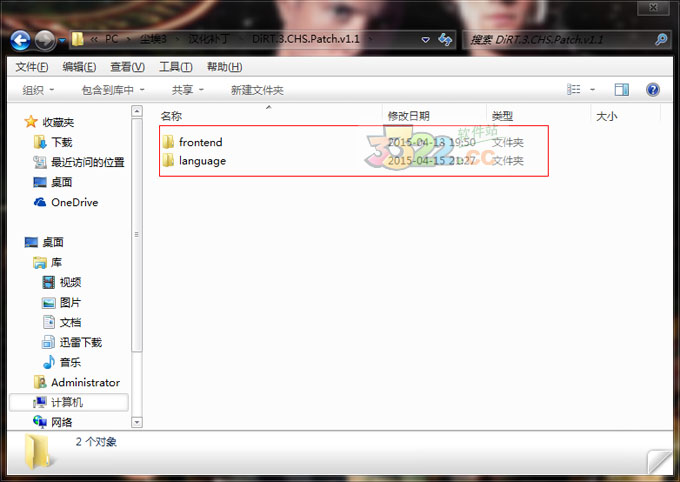Expand the address bar history dropdown
This screenshot has width=680, height=482.
(425, 40)
